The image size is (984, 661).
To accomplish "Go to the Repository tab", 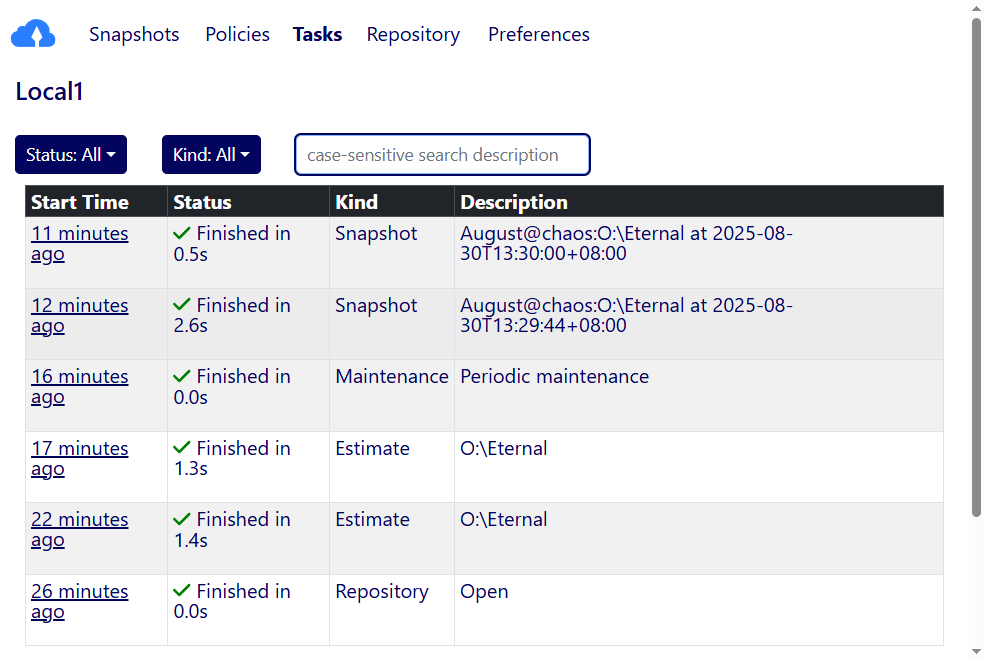I will pos(413,35).
